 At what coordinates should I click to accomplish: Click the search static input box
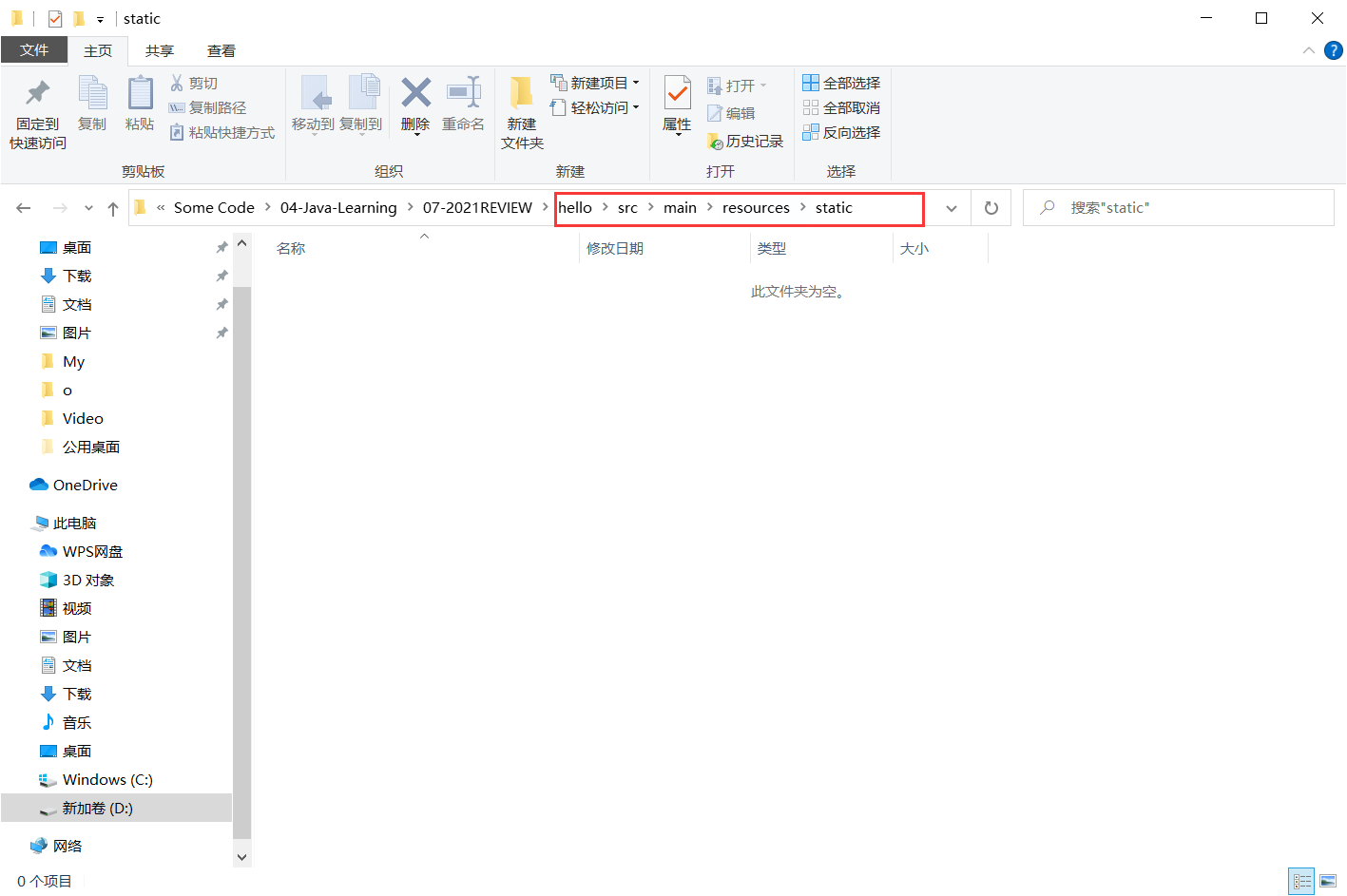1179,208
